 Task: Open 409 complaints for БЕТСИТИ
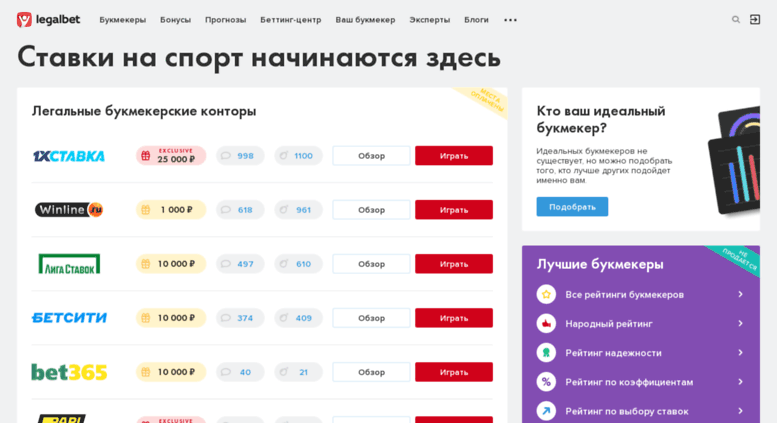point(298,318)
